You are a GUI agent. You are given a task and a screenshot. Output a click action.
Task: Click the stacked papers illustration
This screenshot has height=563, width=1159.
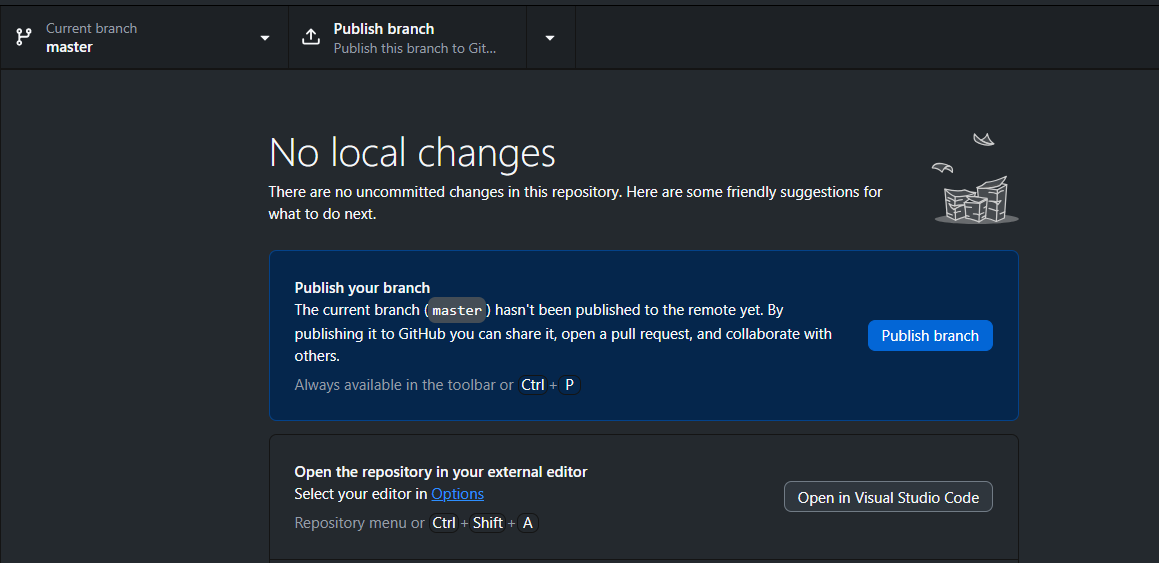(x=975, y=201)
